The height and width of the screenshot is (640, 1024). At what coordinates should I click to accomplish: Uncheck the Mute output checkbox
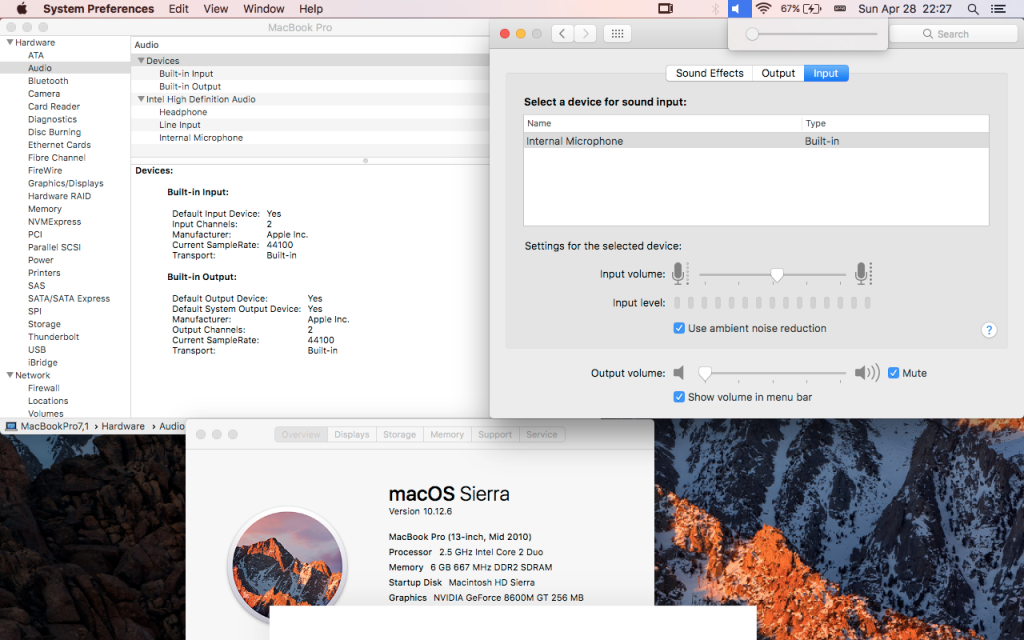pyautogui.click(x=894, y=372)
